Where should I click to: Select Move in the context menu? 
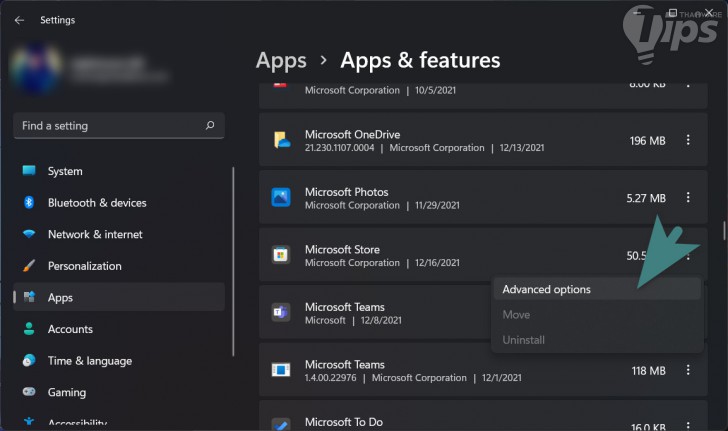click(597, 315)
